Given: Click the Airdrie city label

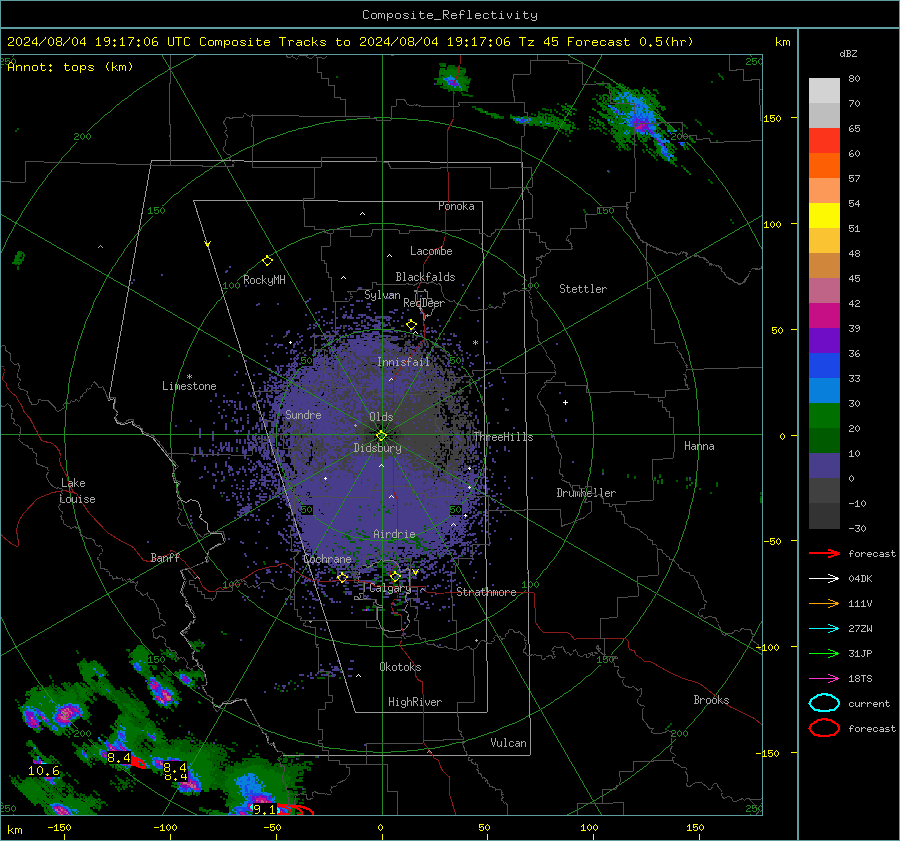Looking at the screenshot, I should [x=394, y=534].
